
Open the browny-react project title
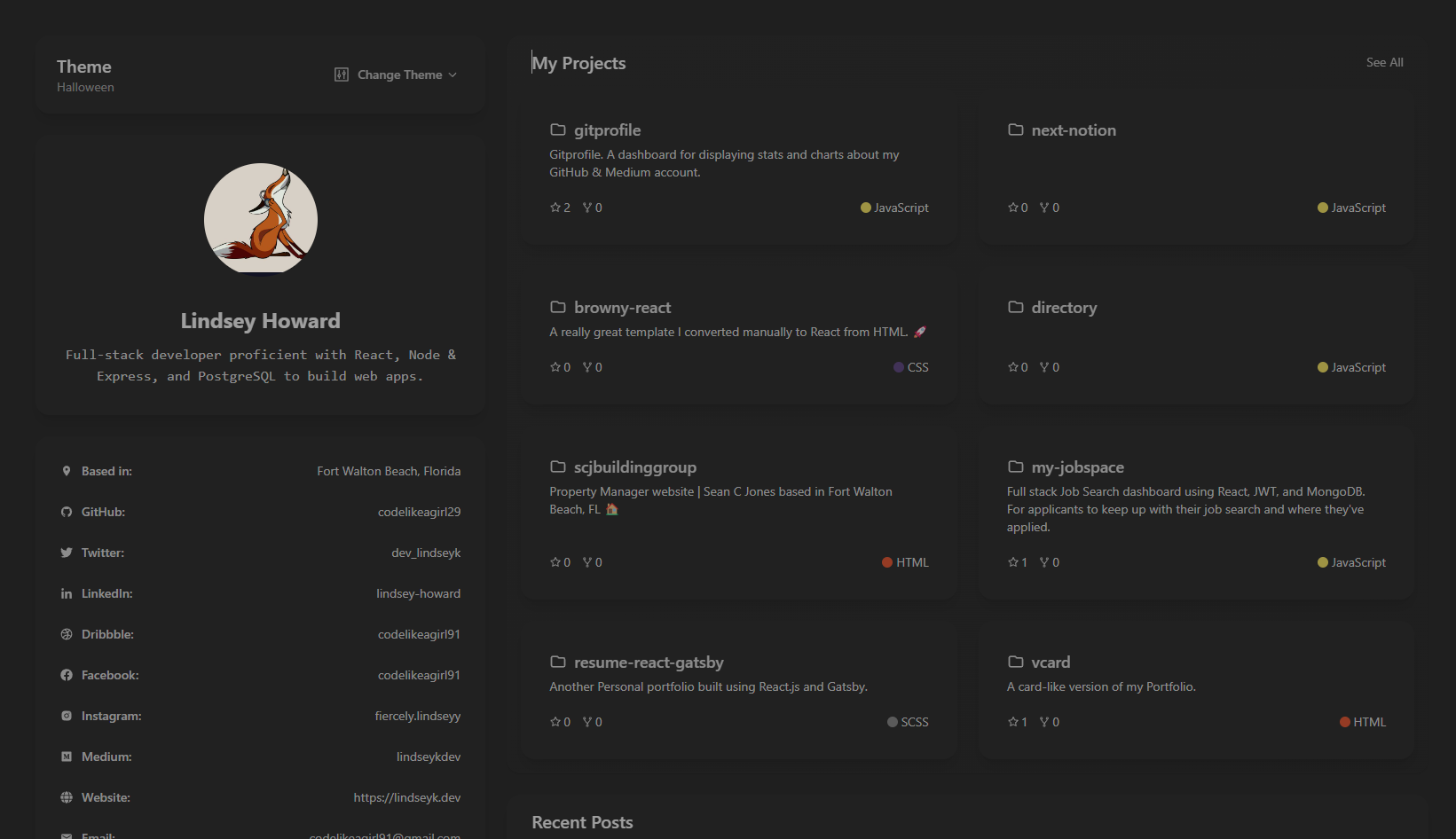click(622, 308)
